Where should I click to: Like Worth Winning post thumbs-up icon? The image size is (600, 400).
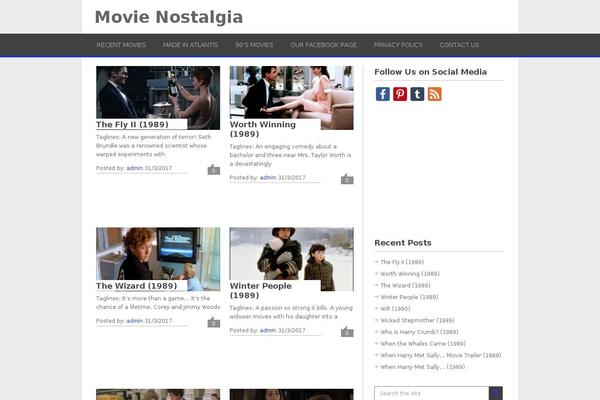(347, 179)
